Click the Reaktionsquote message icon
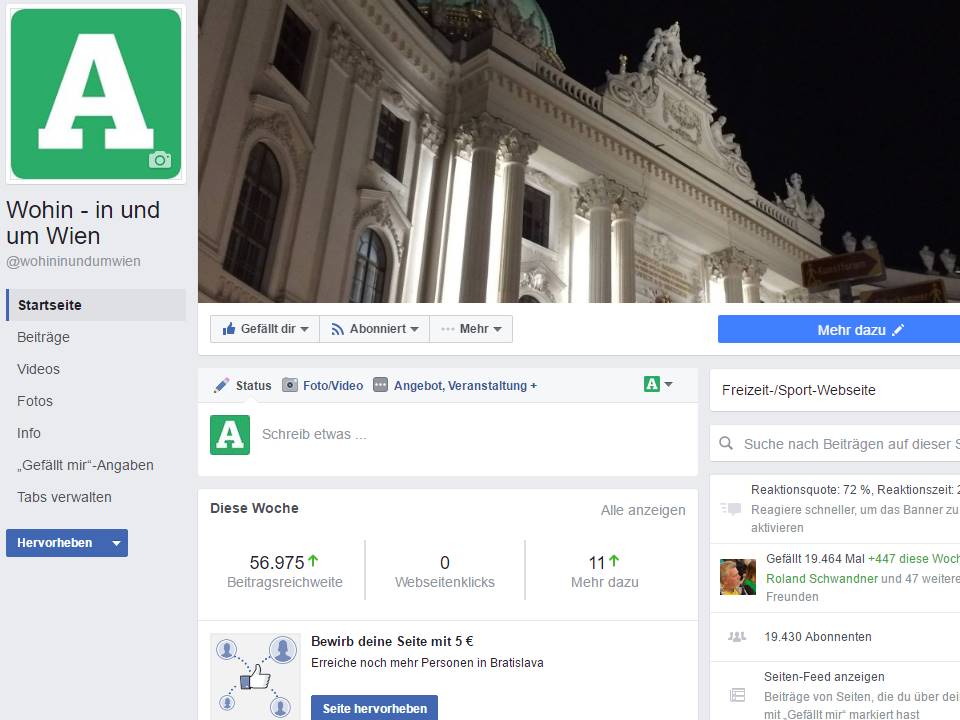 click(x=731, y=509)
